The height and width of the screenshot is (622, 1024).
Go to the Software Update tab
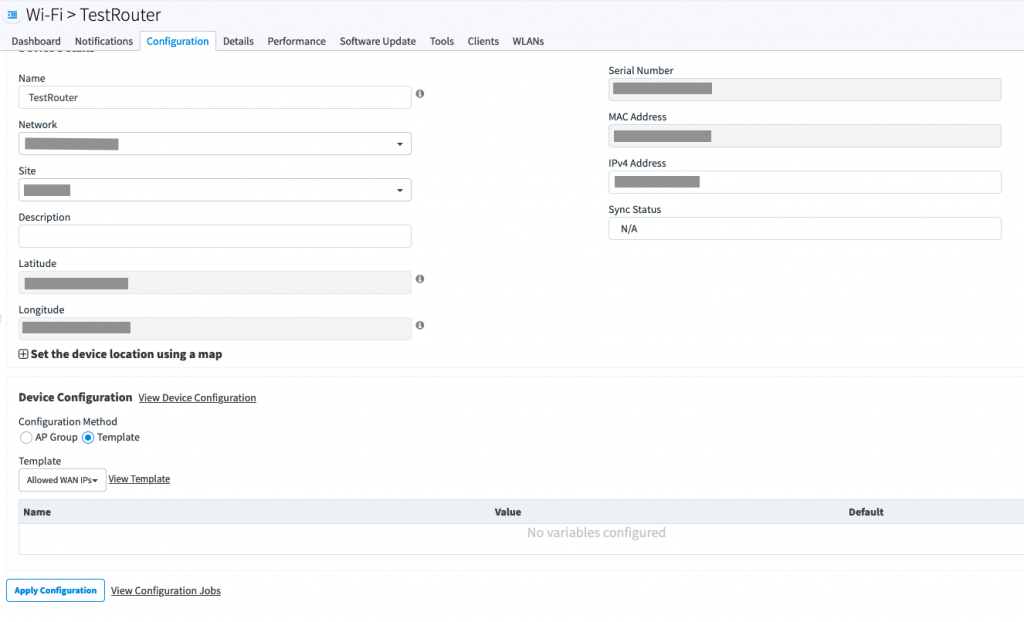377,41
